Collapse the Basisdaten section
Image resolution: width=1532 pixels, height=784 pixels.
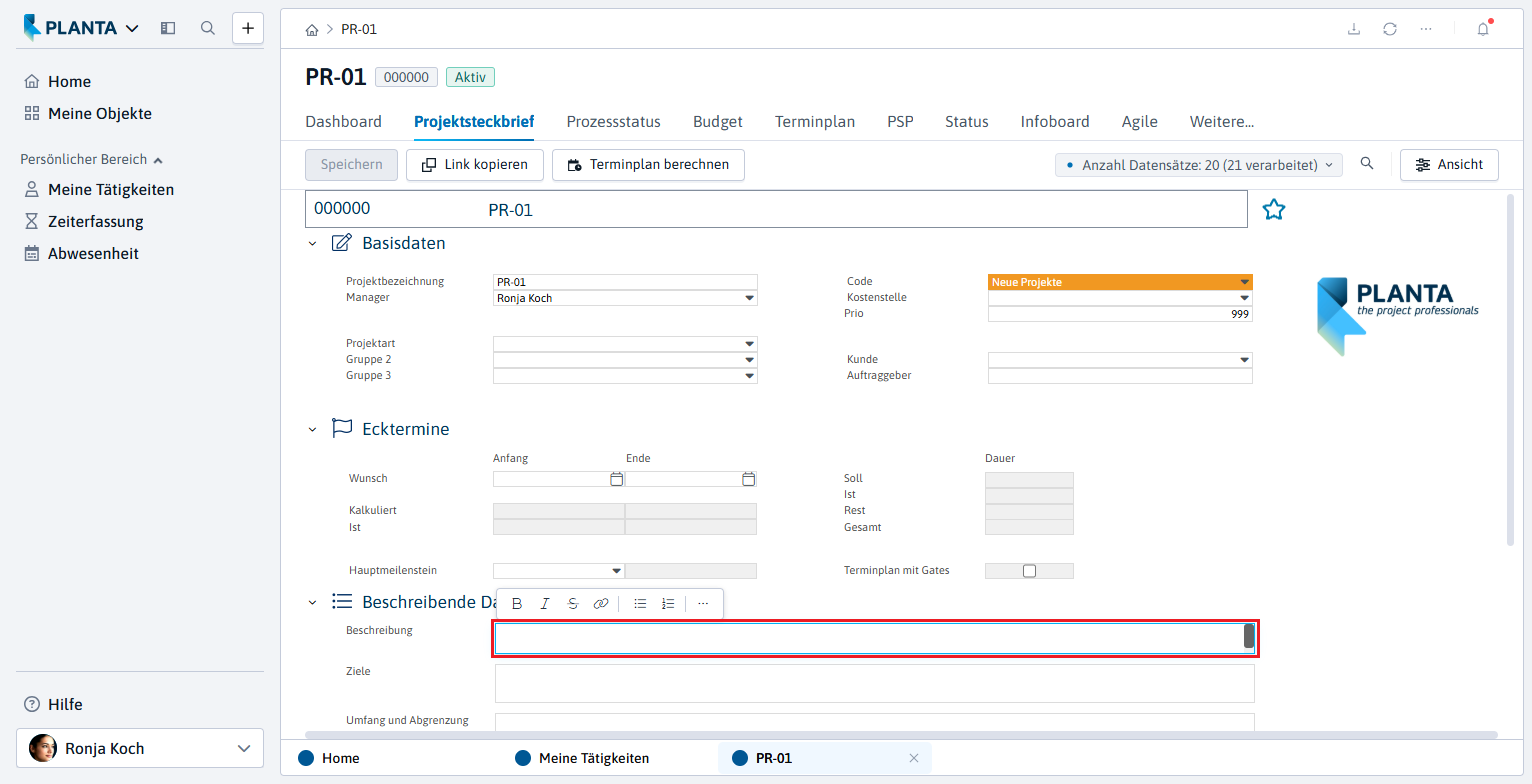point(313,244)
